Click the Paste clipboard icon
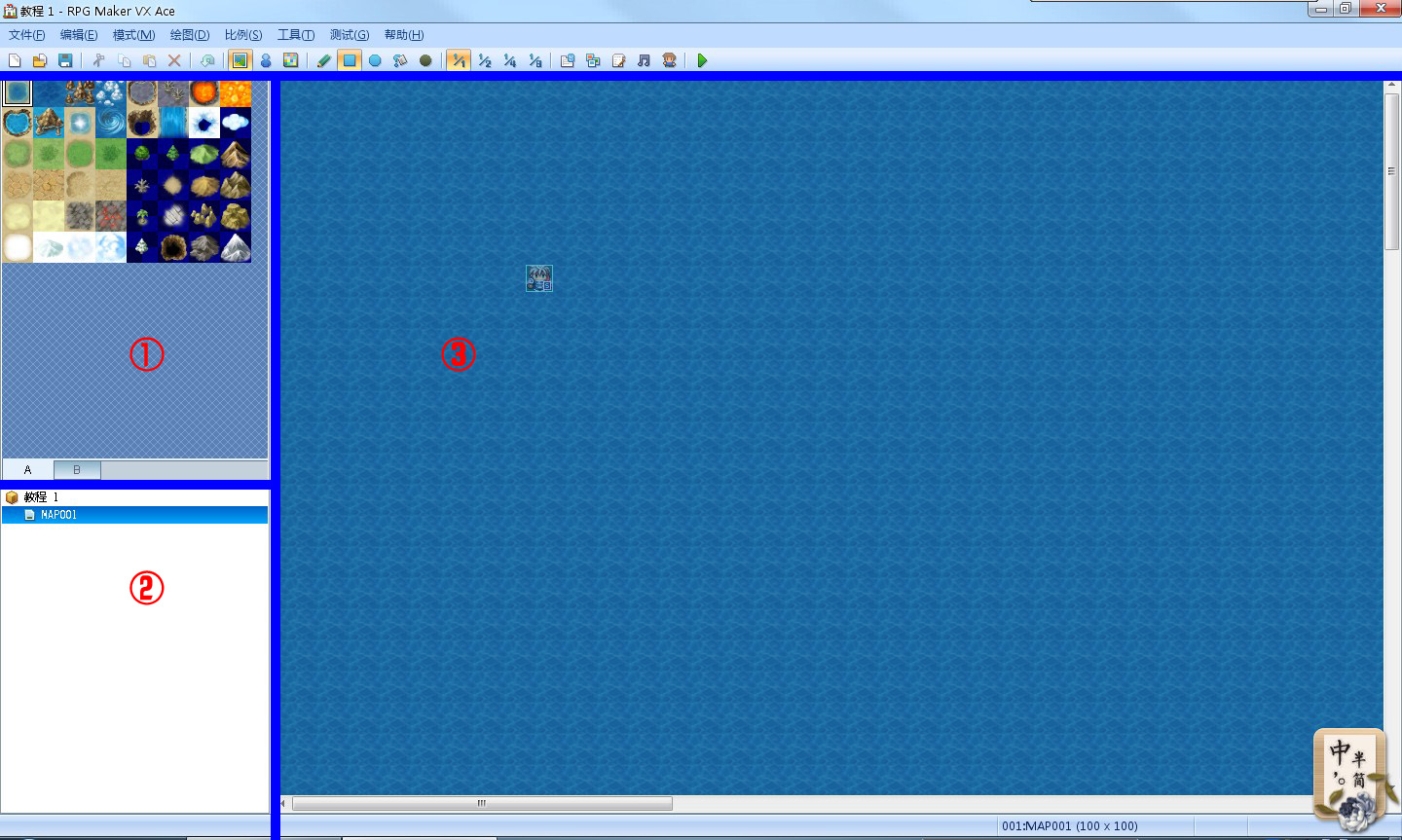This screenshot has width=1402, height=840. 149,60
